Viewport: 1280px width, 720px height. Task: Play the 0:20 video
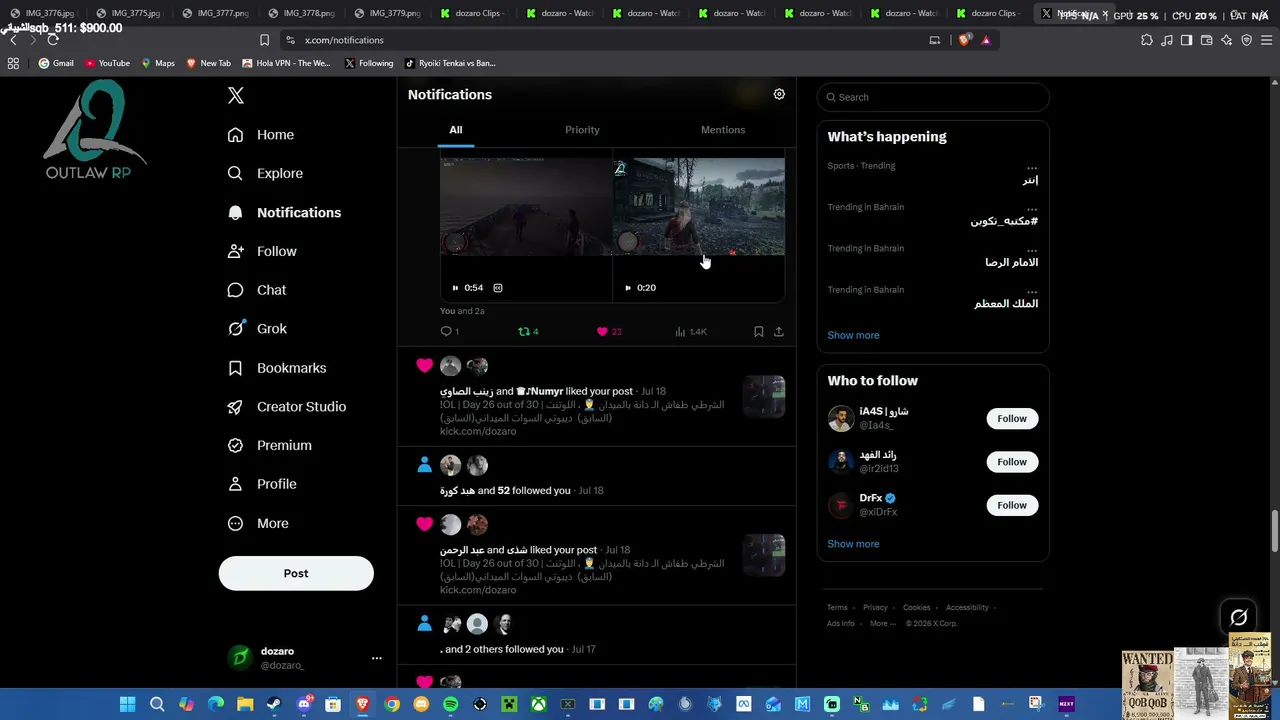click(x=628, y=288)
